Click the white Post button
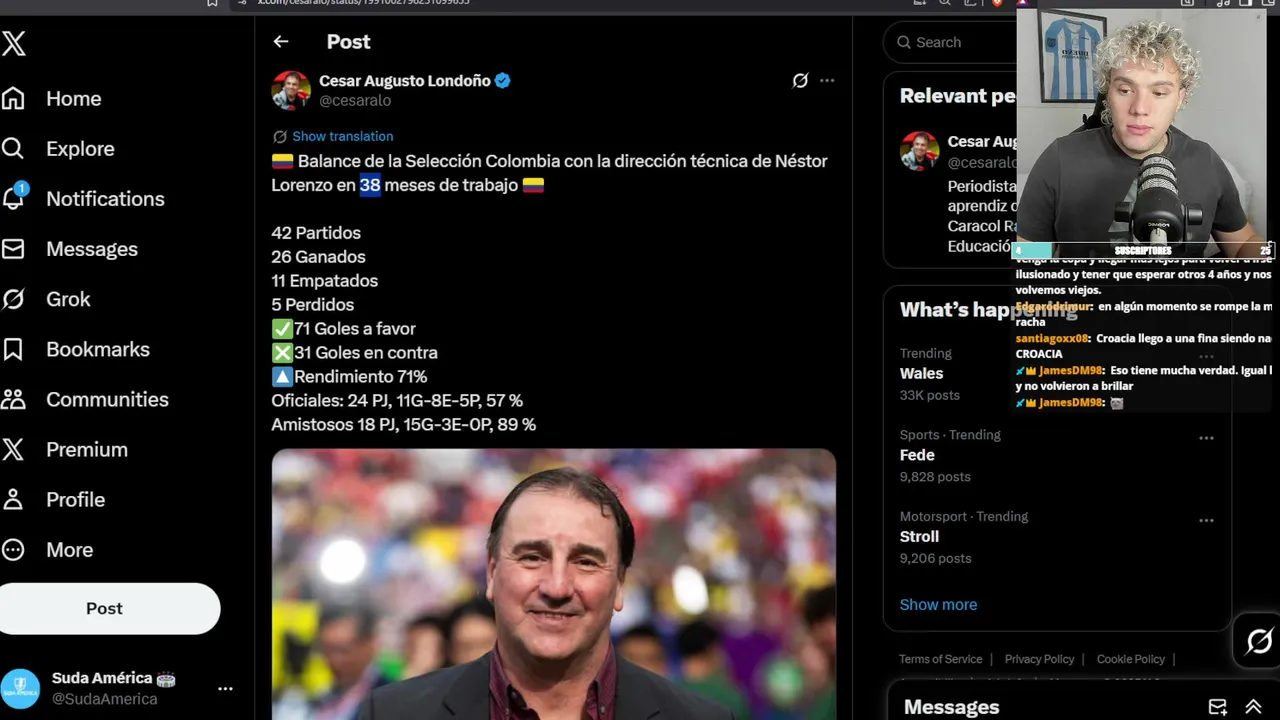The height and width of the screenshot is (720, 1280). [104, 608]
